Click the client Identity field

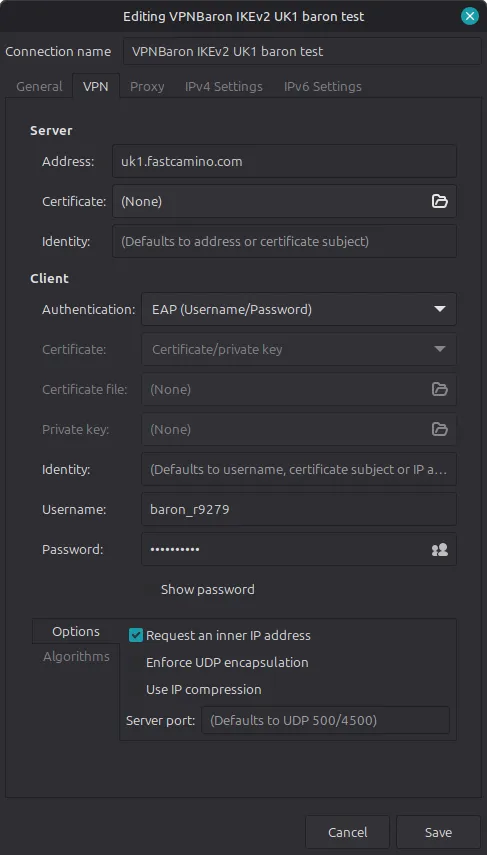[x=299, y=469]
